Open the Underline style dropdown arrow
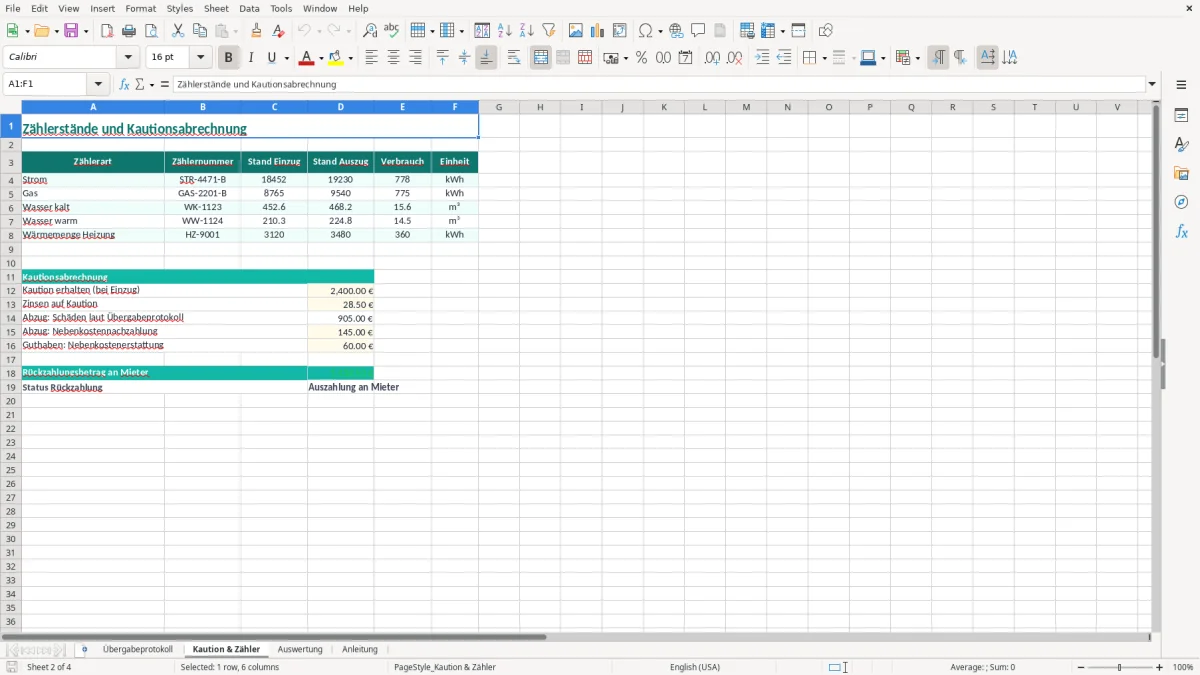Viewport: 1200px width, 675px height. pyautogui.click(x=286, y=58)
